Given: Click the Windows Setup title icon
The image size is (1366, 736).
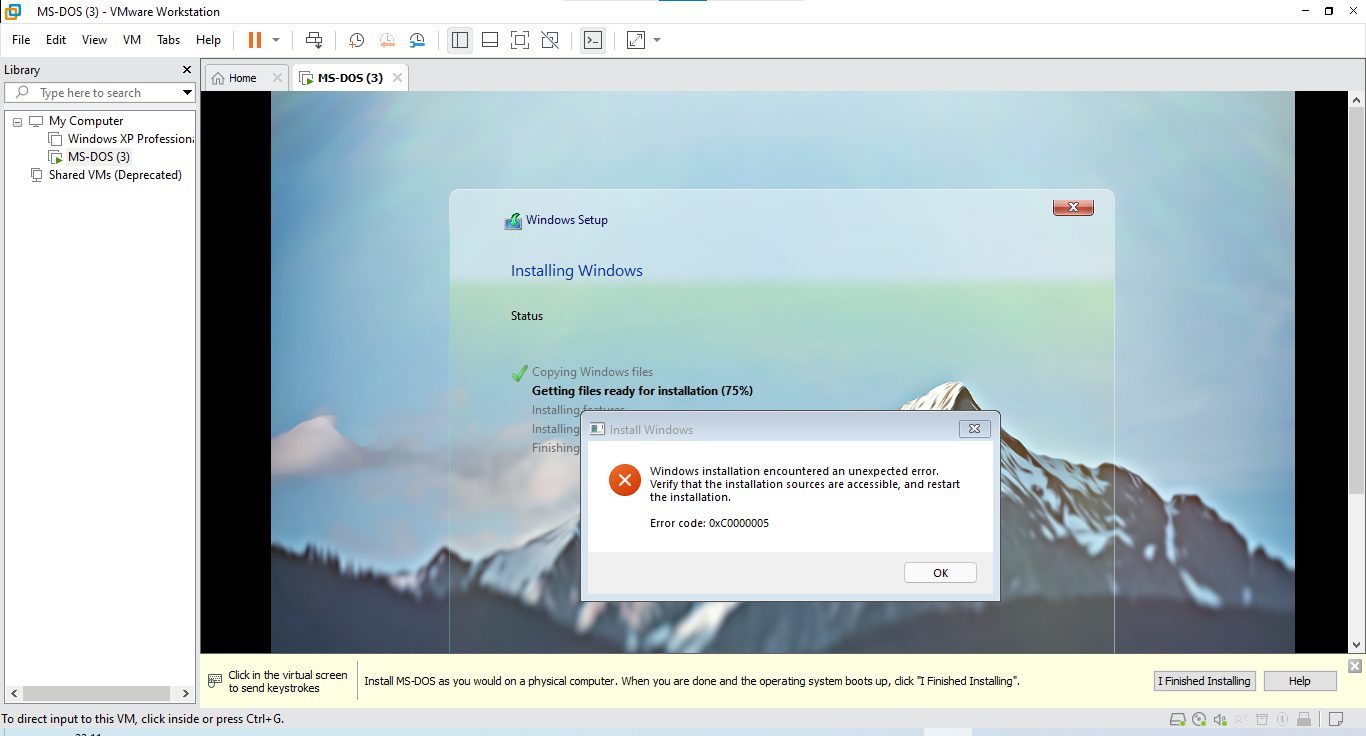Looking at the screenshot, I should (x=513, y=221).
